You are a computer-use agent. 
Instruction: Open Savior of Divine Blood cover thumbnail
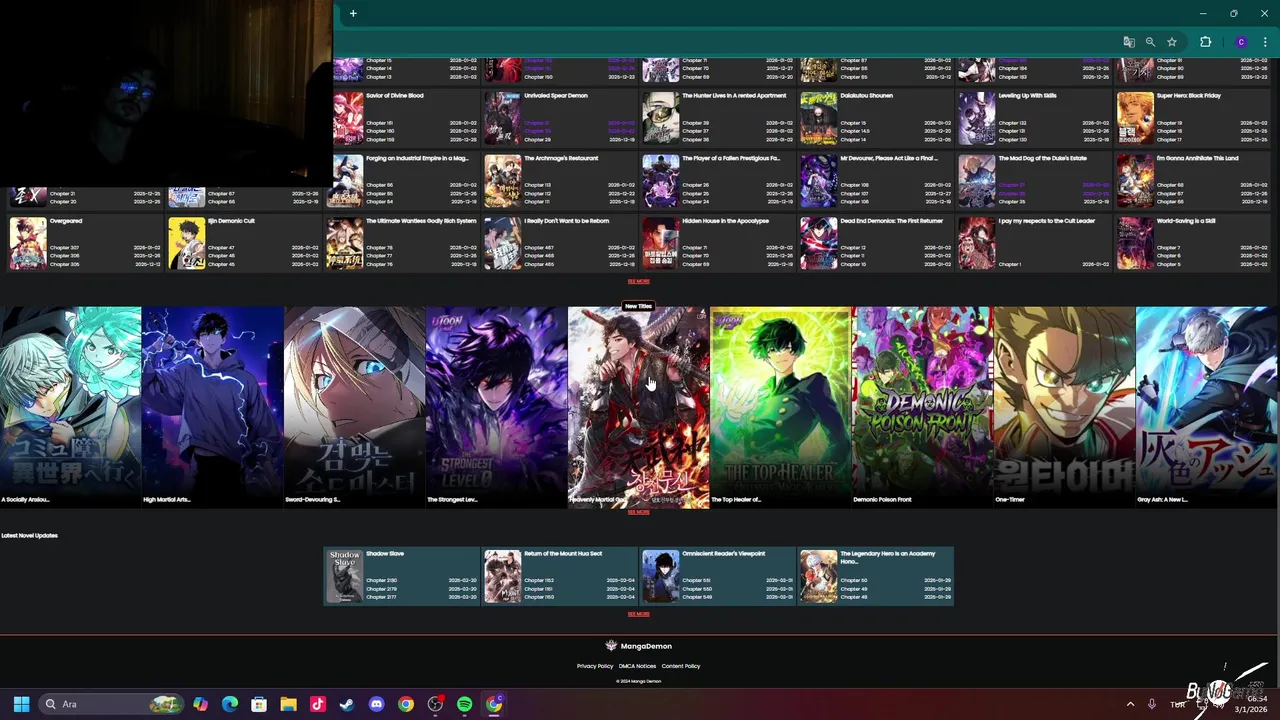(348, 118)
